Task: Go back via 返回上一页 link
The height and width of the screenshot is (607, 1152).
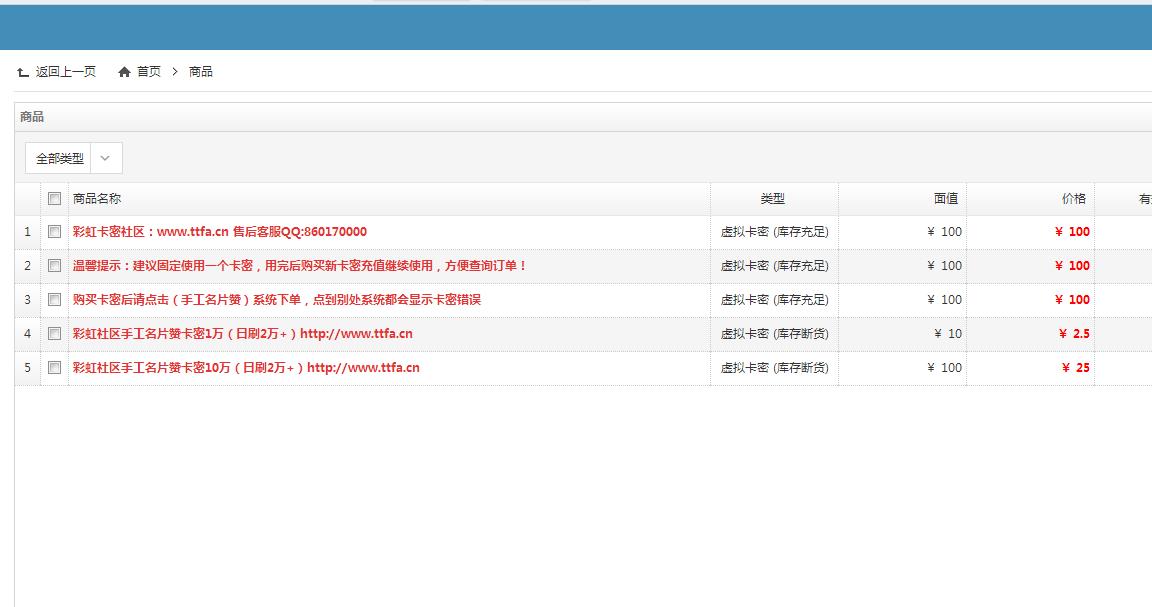Action: 65,71
